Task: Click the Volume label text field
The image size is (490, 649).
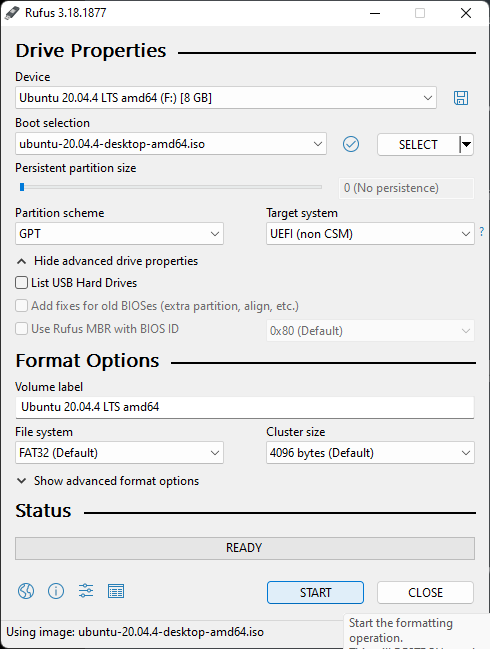Action: [x=245, y=407]
